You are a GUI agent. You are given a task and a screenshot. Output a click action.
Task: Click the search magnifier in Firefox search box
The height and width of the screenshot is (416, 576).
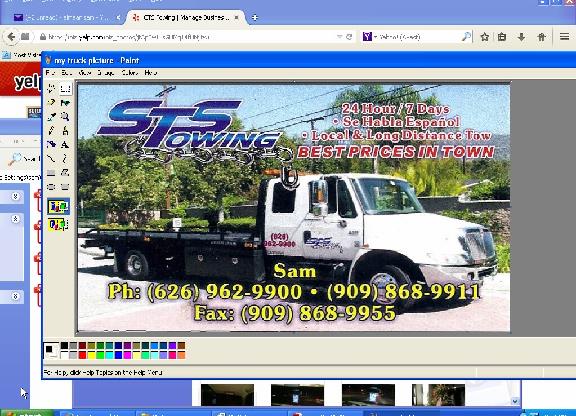point(466,37)
